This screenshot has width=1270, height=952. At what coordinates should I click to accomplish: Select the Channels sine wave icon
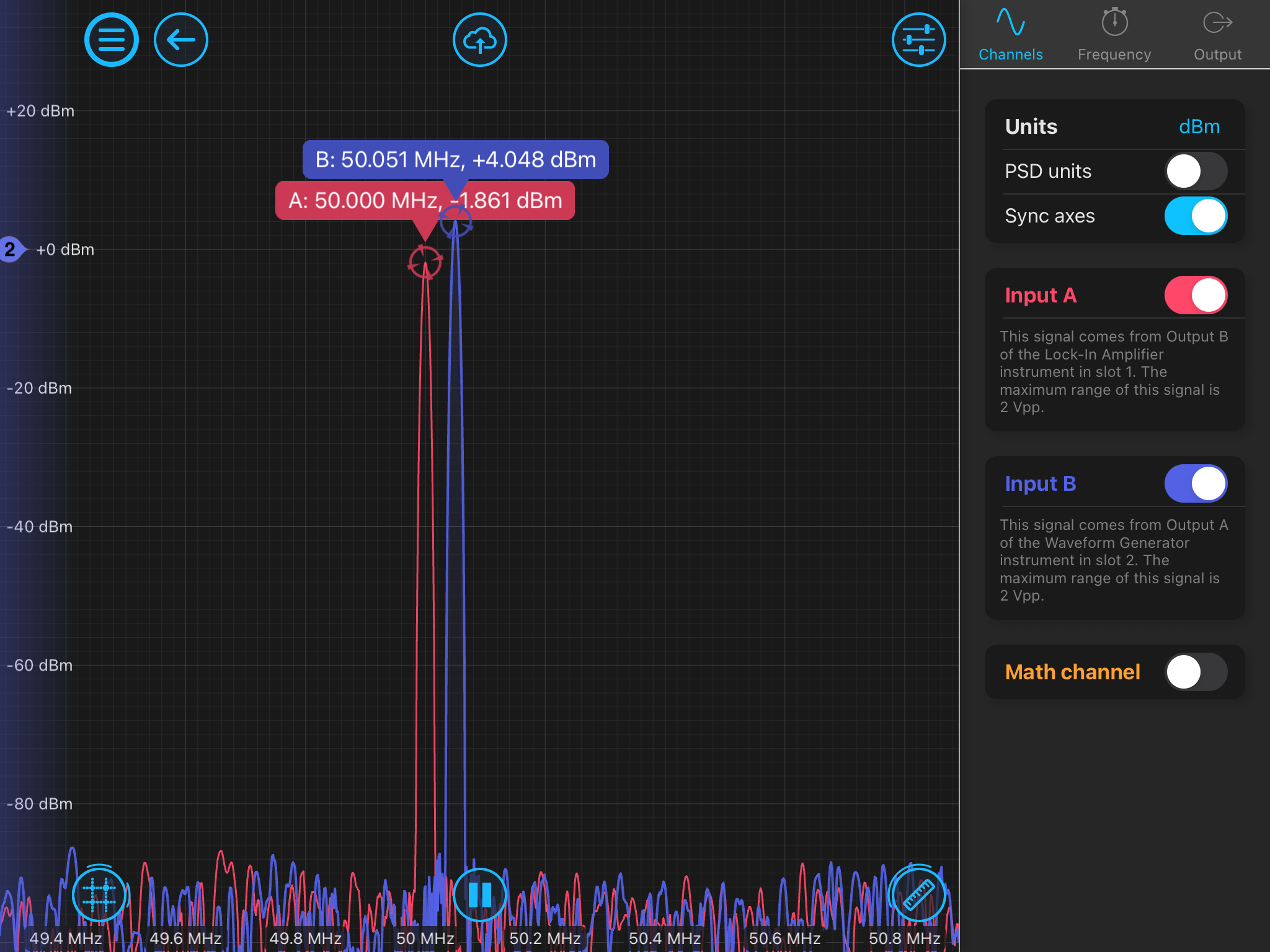pos(1010,23)
